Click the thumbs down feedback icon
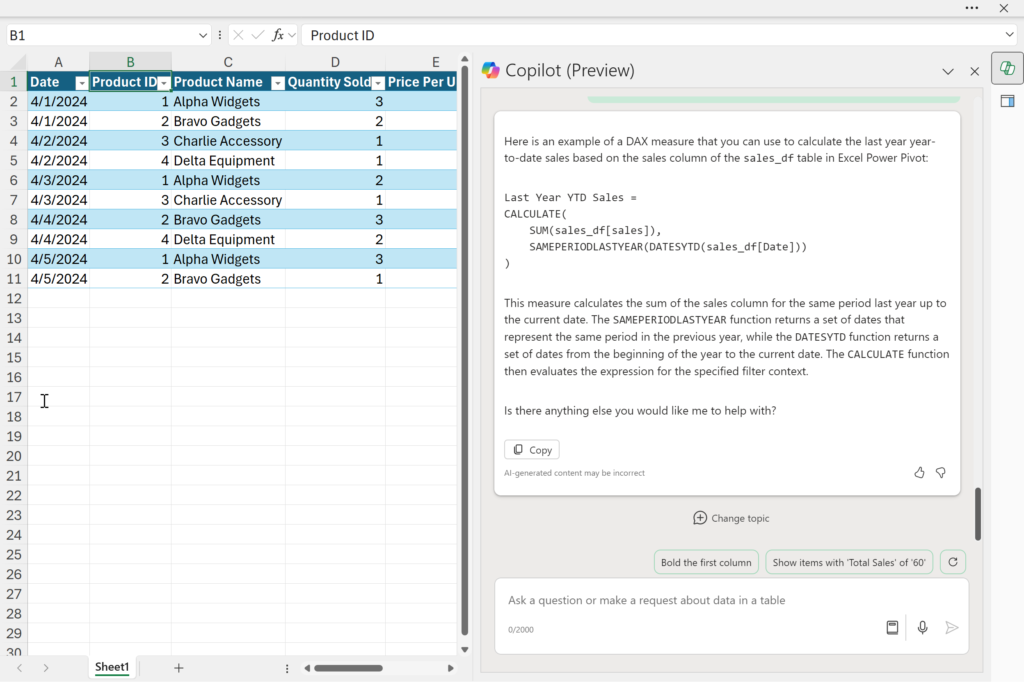Image resolution: width=1024 pixels, height=683 pixels. point(940,472)
